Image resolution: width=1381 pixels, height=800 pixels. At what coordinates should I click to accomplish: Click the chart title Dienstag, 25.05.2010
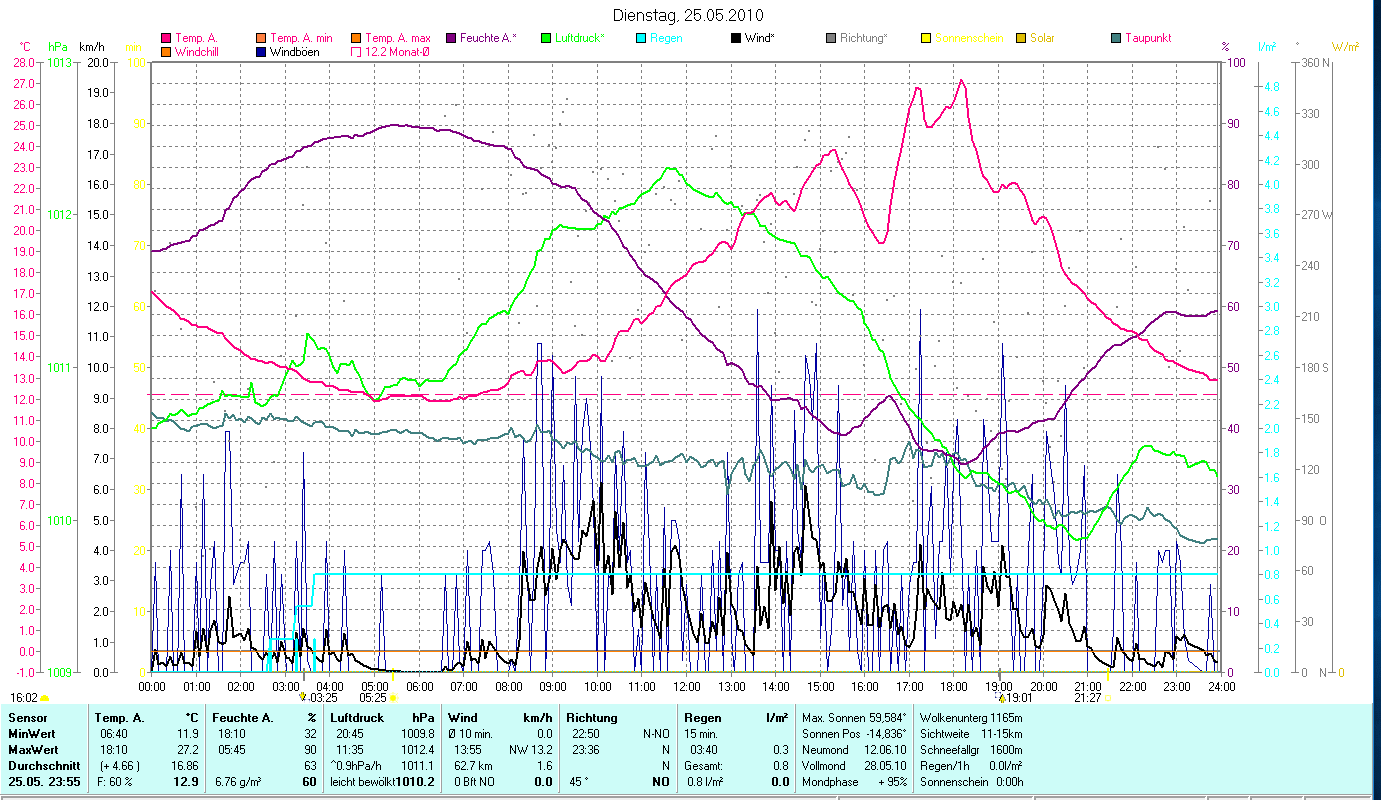coord(687,15)
